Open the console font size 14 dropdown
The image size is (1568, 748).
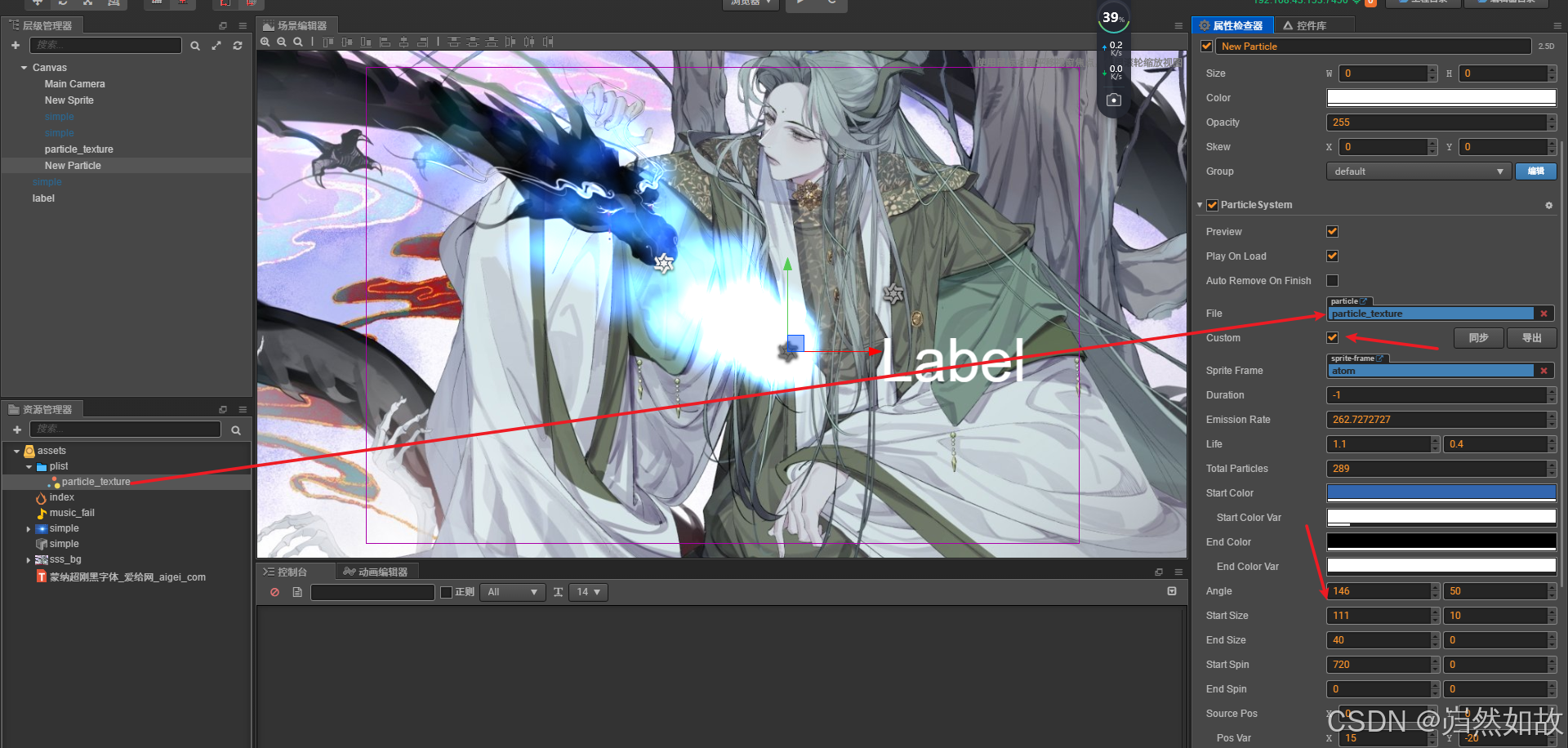tap(588, 592)
